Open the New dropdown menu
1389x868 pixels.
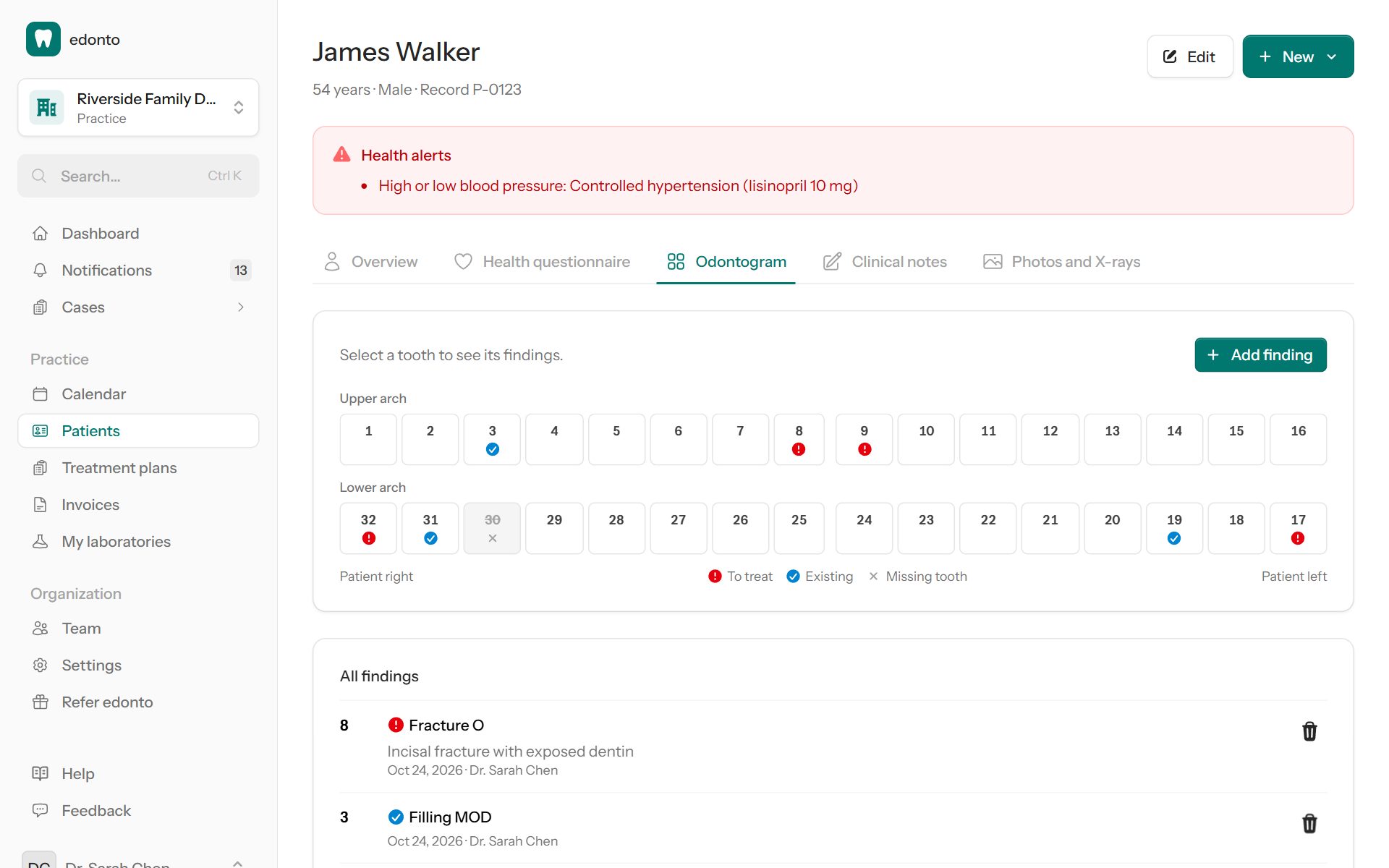tap(1298, 56)
